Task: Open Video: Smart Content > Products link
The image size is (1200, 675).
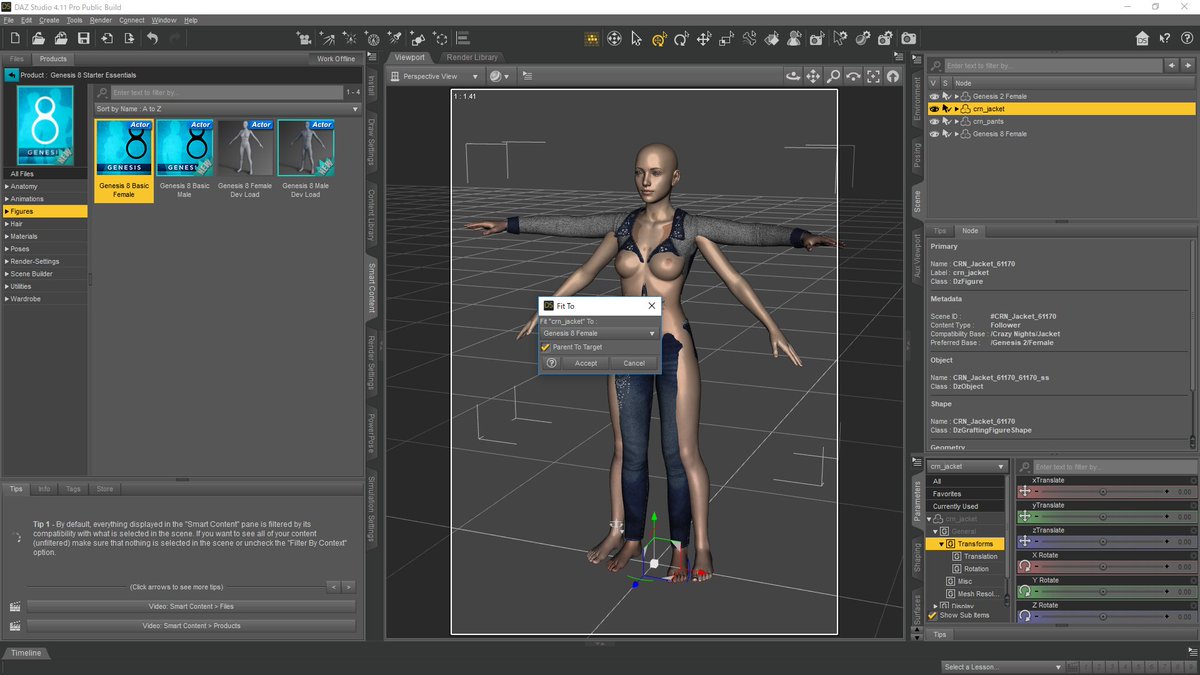Action: [191, 626]
